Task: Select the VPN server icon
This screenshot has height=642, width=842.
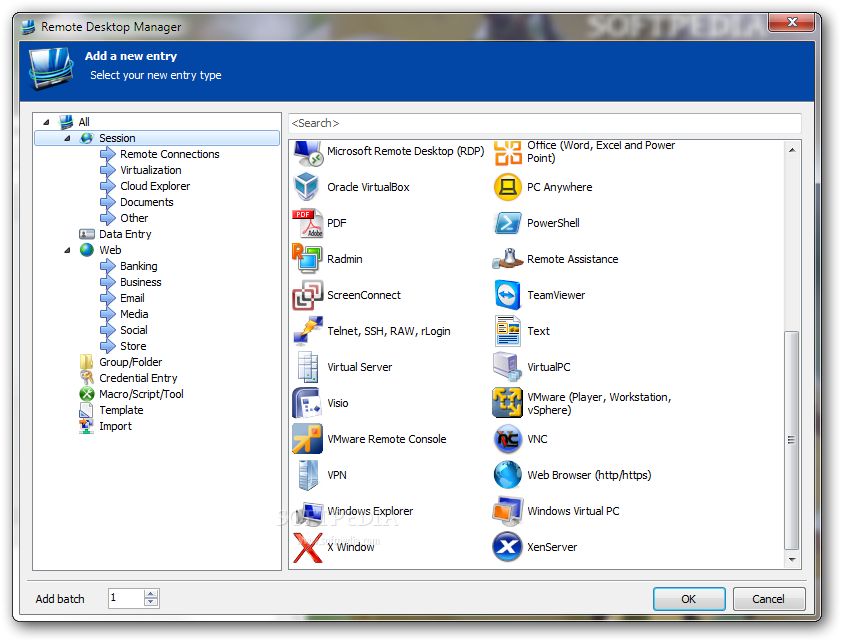Action: click(308, 475)
